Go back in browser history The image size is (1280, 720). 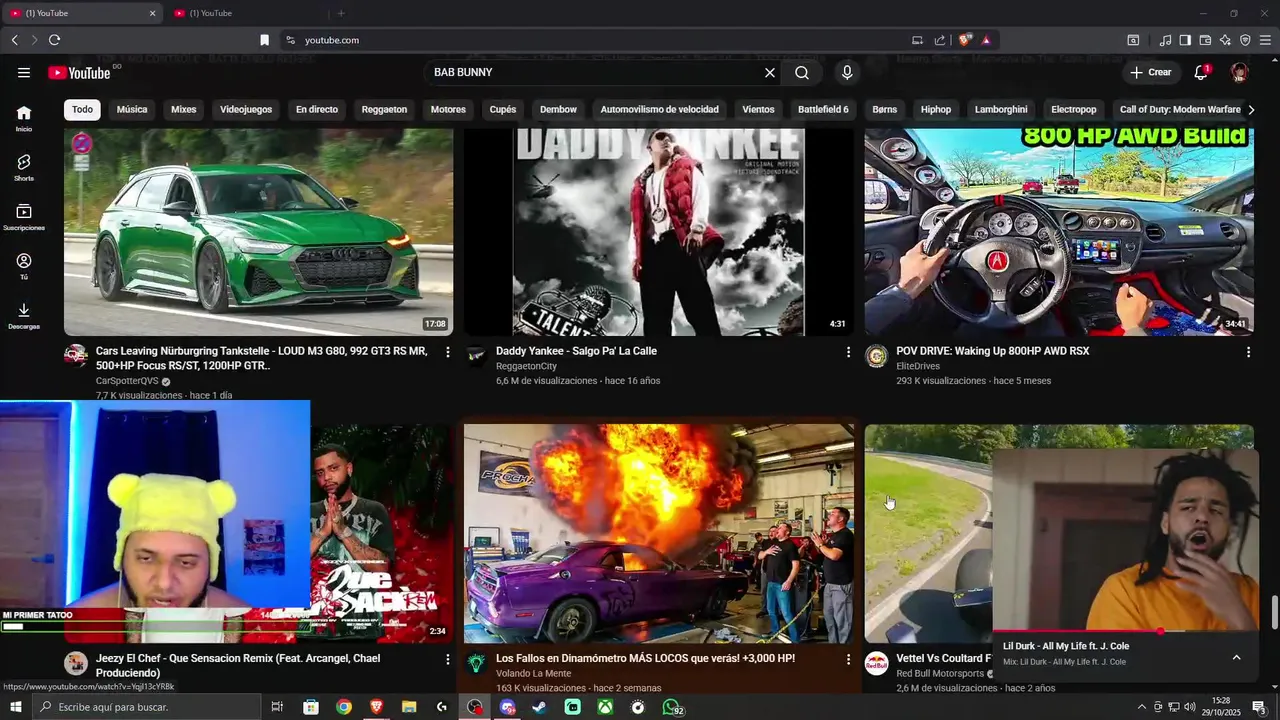tap(14, 40)
